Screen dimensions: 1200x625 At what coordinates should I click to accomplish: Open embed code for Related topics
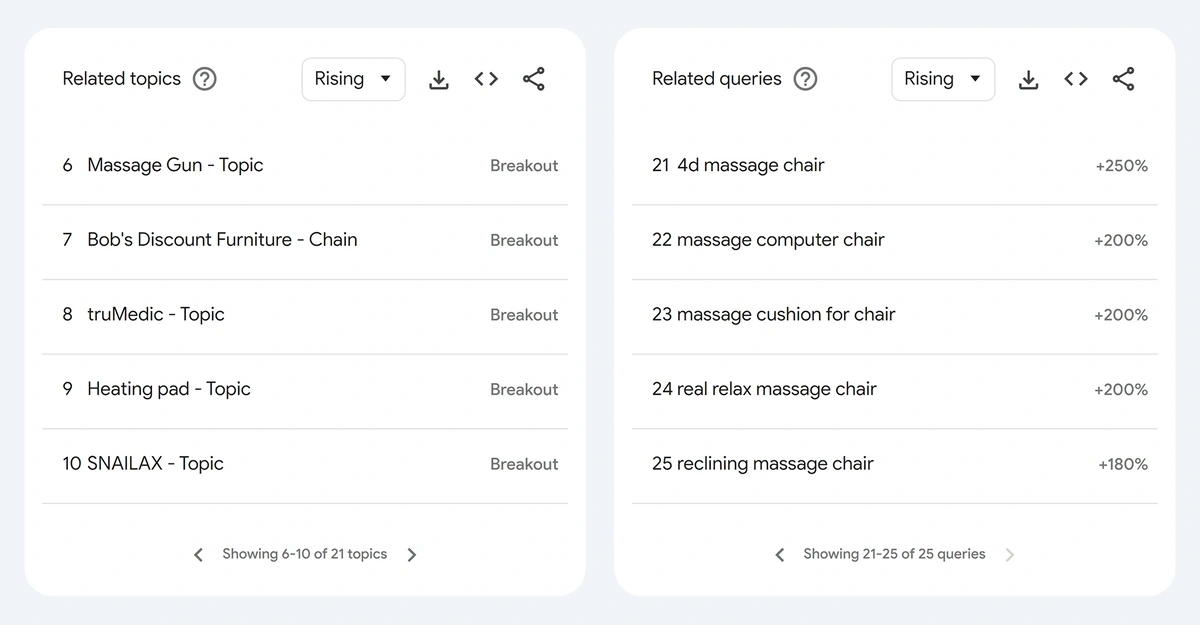coord(486,79)
